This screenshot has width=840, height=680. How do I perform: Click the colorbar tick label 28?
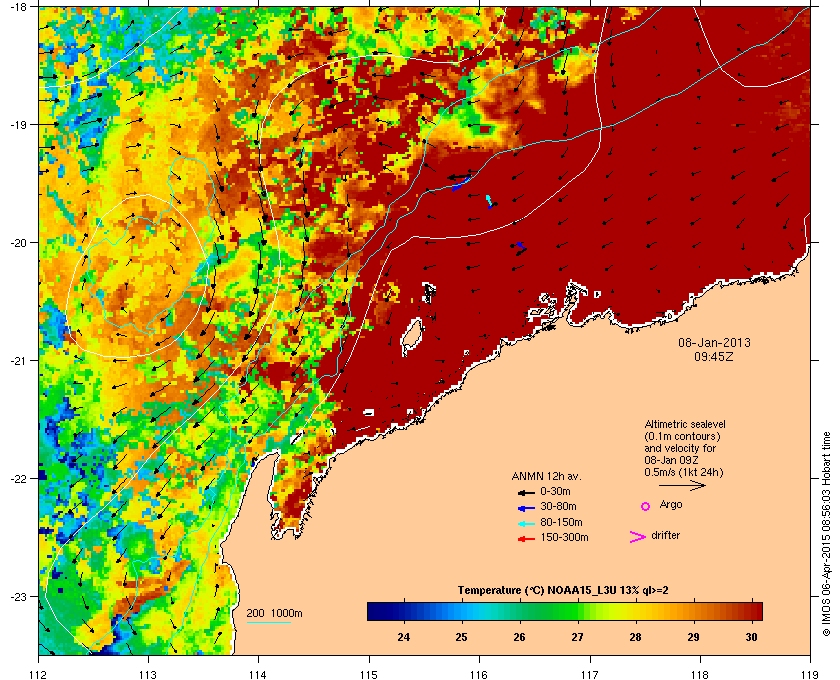[x=635, y=637]
